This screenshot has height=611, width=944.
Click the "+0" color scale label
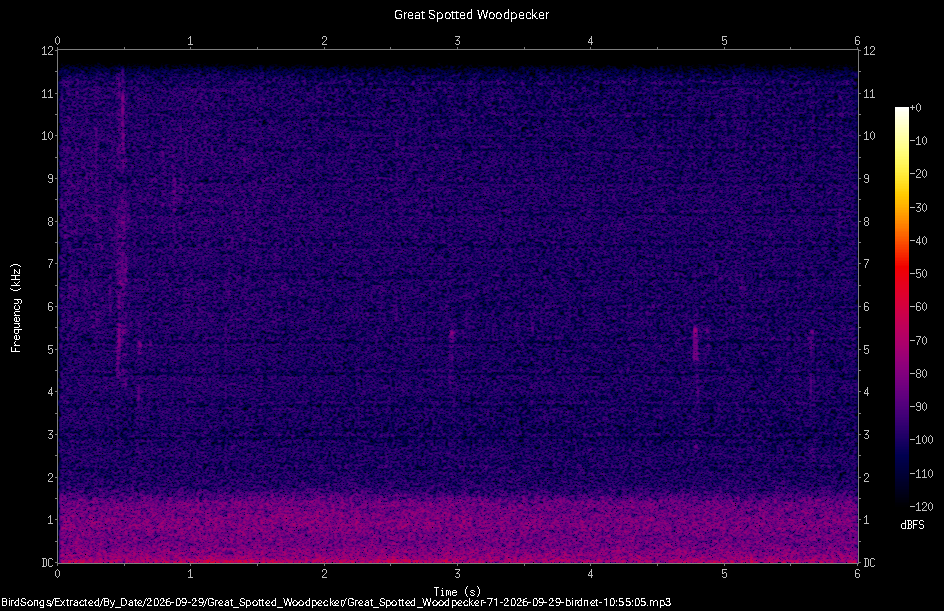915,108
